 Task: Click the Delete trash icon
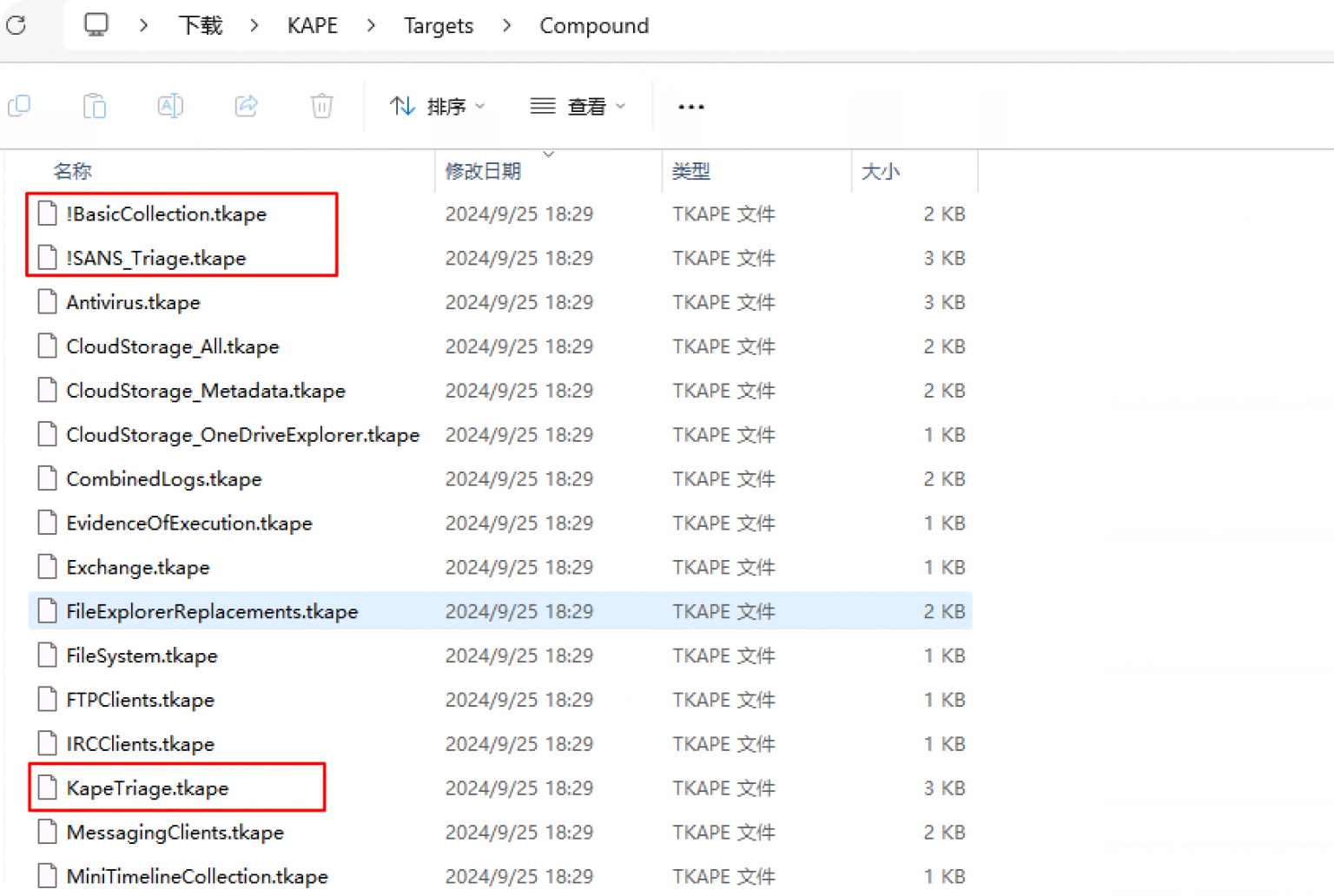point(321,105)
